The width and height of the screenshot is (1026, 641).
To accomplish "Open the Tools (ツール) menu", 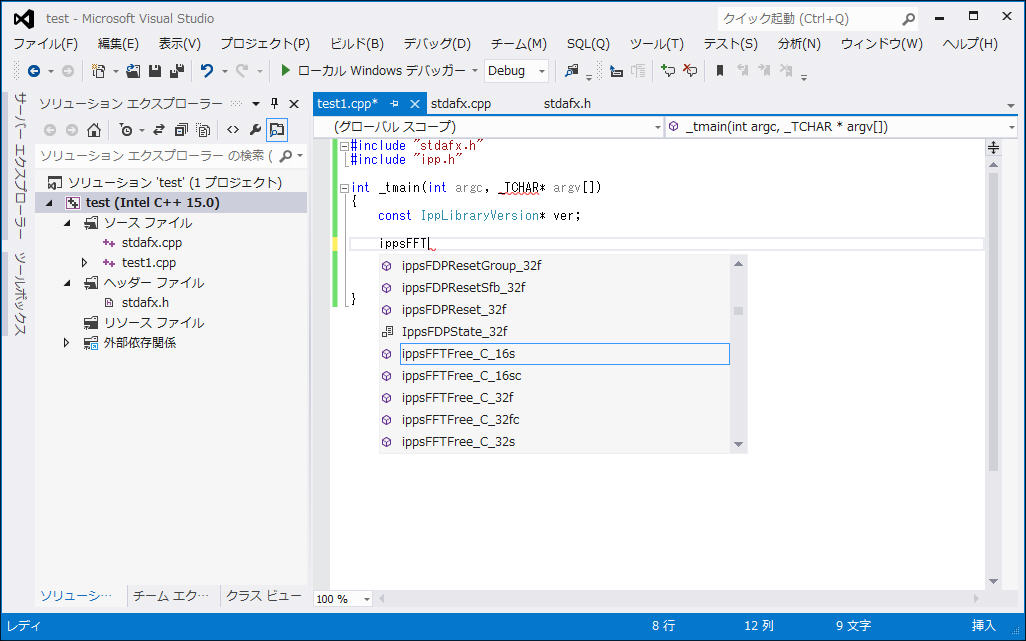I will pos(657,44).
